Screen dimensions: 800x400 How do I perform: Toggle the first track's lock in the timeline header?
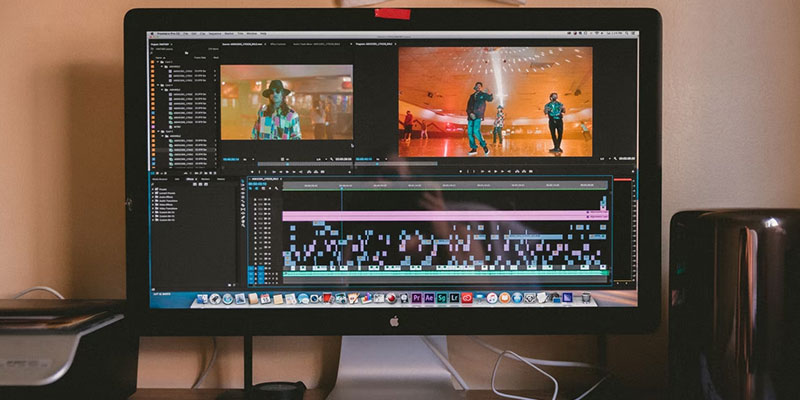256,200
